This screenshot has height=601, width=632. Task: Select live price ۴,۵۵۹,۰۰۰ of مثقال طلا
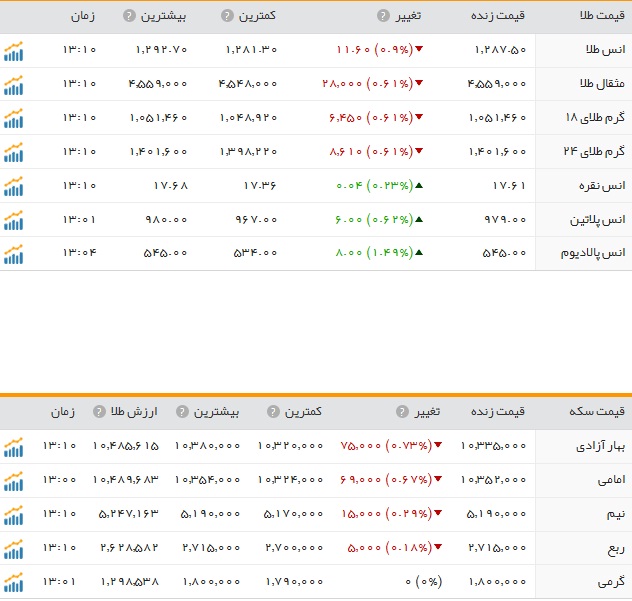[497, 83]
